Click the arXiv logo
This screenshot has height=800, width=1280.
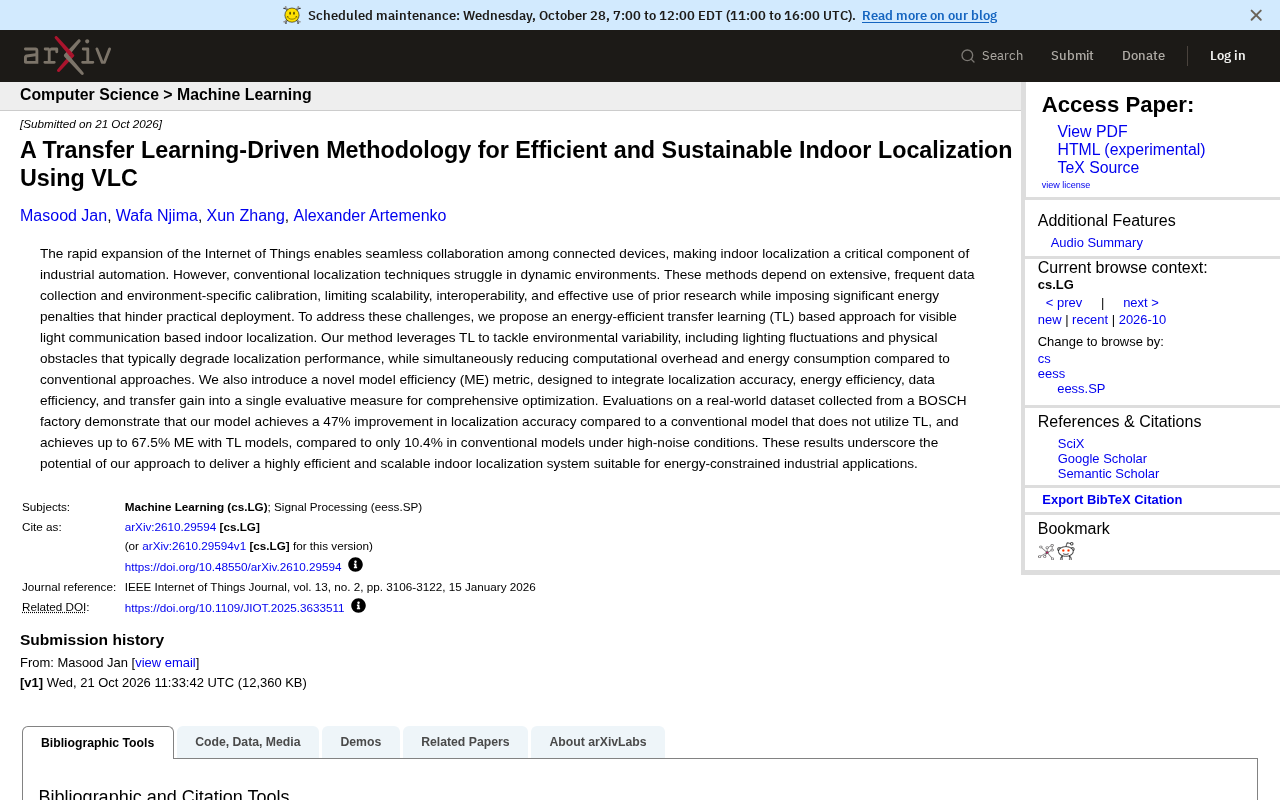click(x=67, y=56)
